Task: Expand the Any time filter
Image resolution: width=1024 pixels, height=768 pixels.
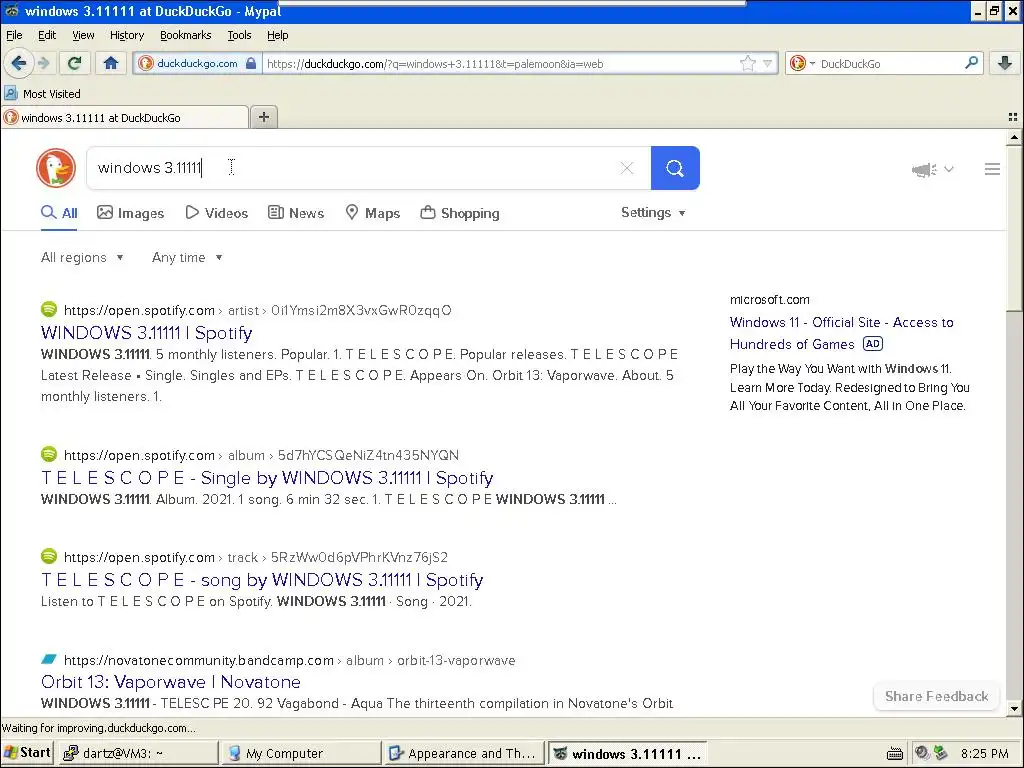Action: tap(187, 257)
